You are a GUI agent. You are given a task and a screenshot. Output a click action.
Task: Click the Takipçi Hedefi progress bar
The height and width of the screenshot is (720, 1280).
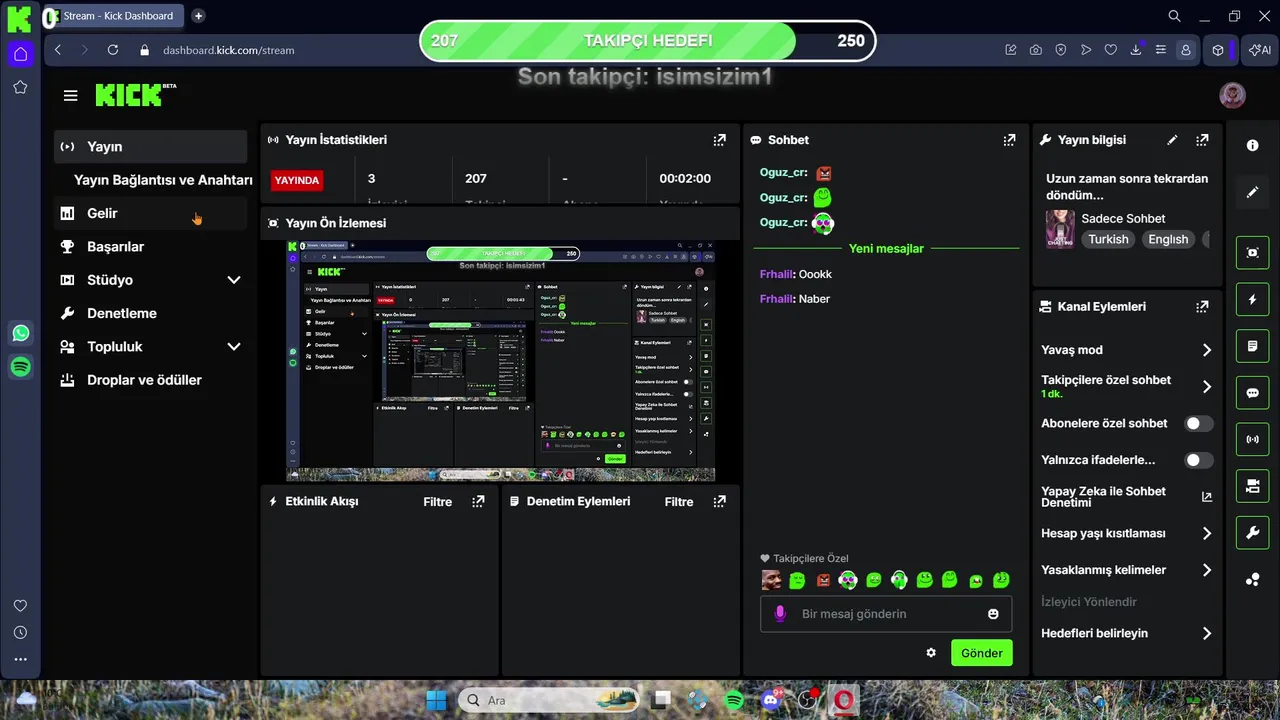(x=648, y=41)
